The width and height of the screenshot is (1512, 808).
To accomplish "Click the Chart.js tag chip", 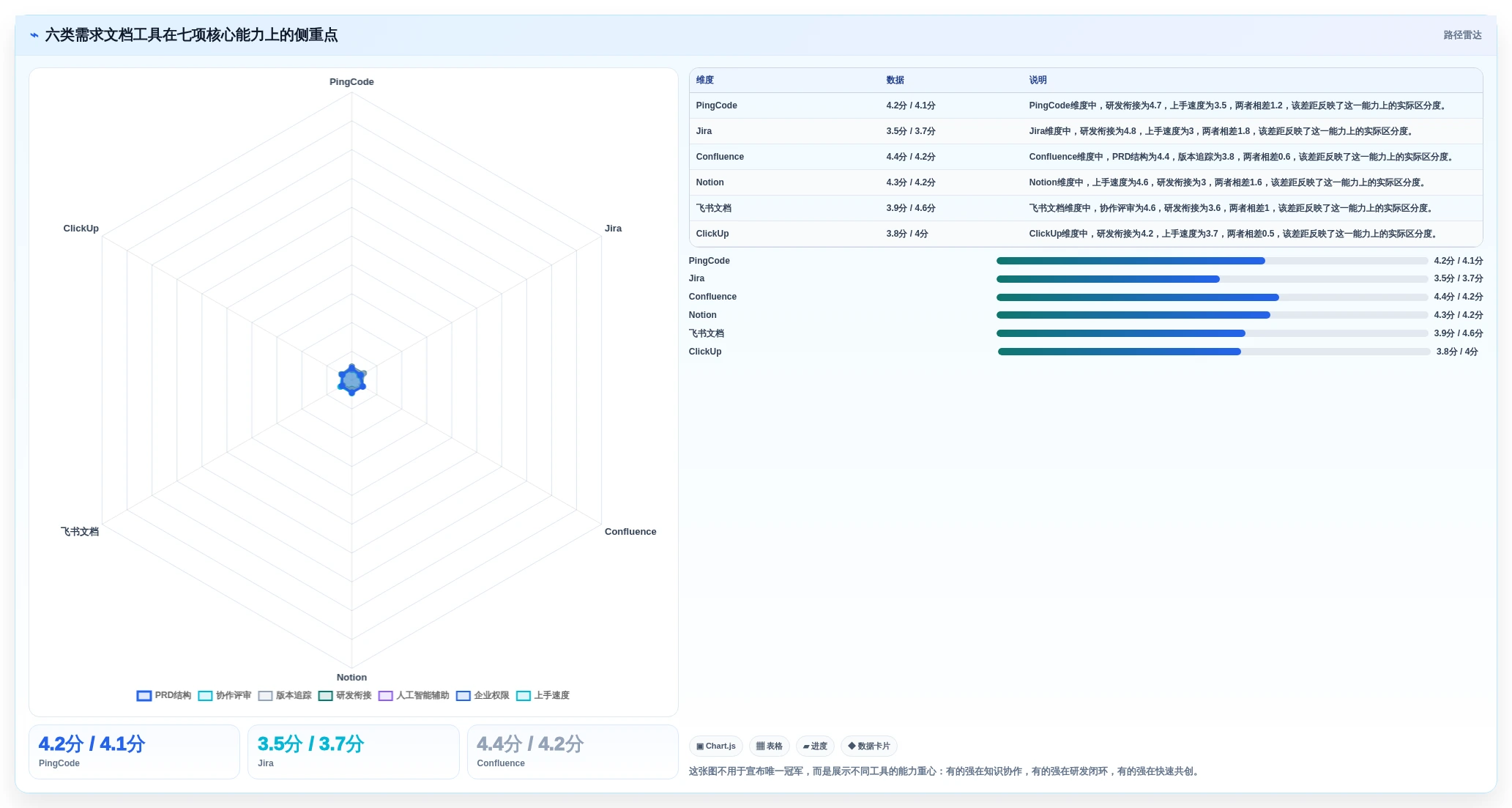I will point(716,746).
